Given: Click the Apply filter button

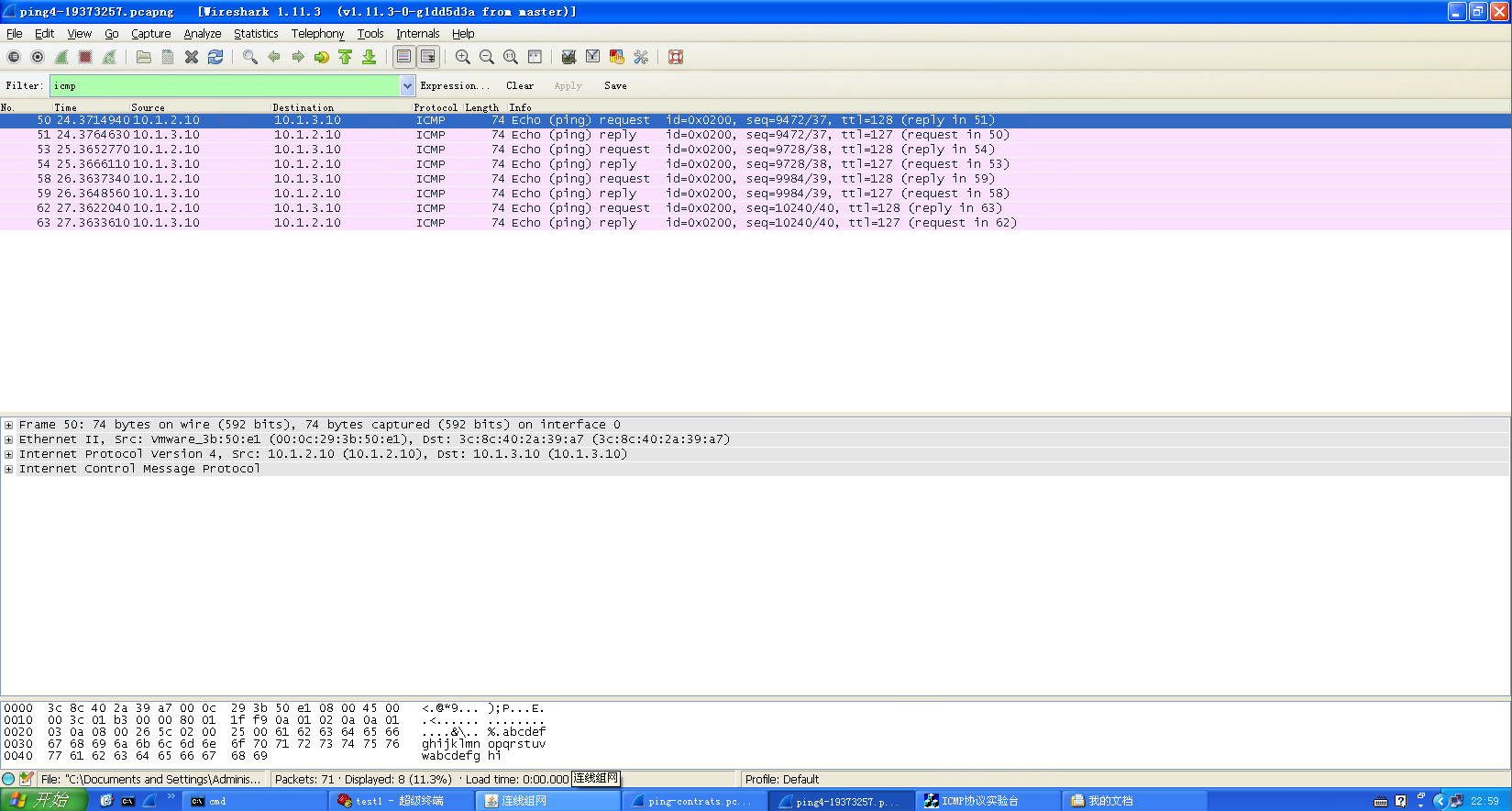Looking at the screenshot, I should pyautogui.click(x=568, y=85).
